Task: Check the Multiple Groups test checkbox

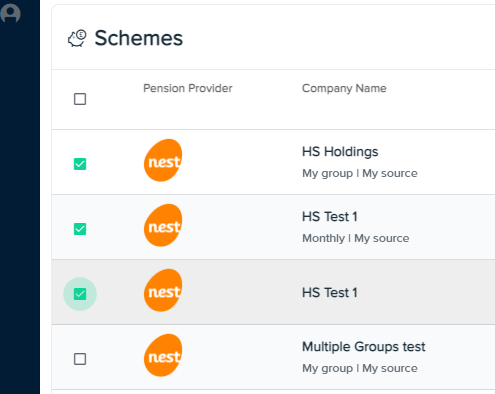Action: coord(80,359)
